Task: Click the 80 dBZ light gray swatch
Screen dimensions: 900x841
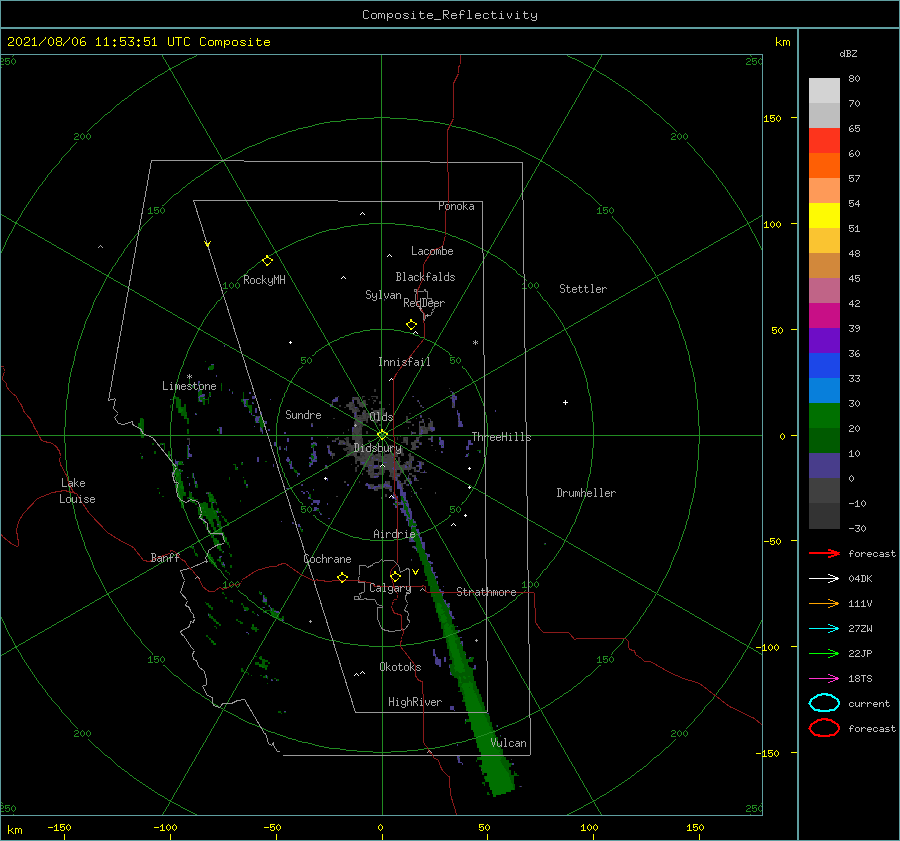Action: click(824, 91)
